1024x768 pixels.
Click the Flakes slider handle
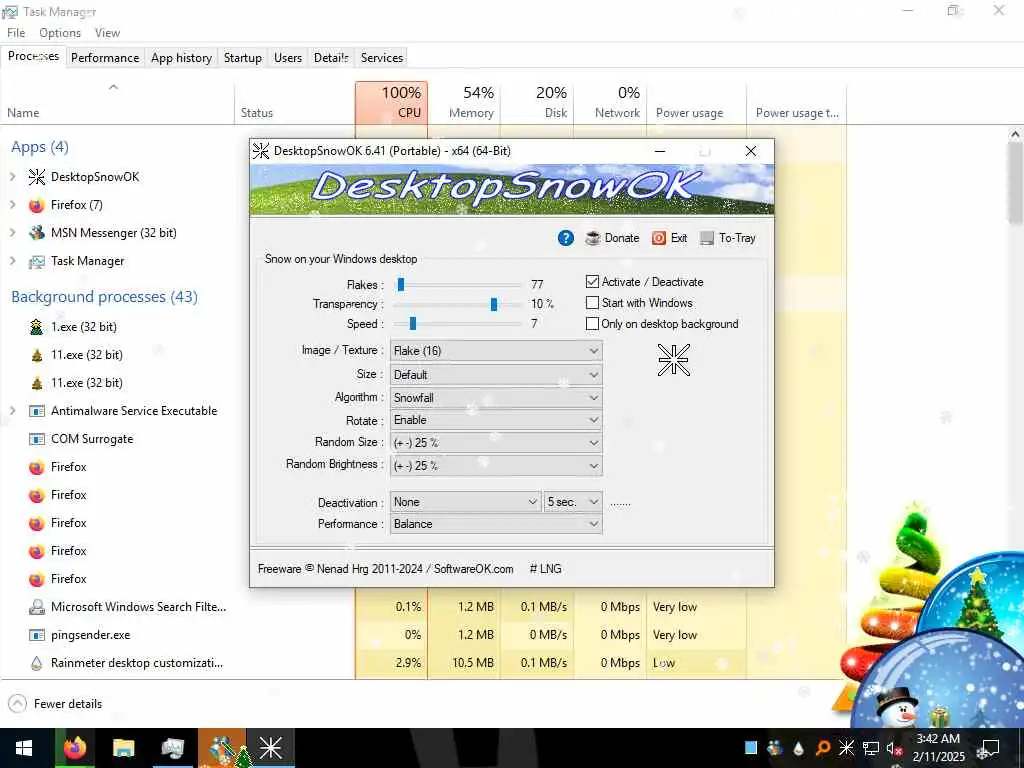coord(401,285)
